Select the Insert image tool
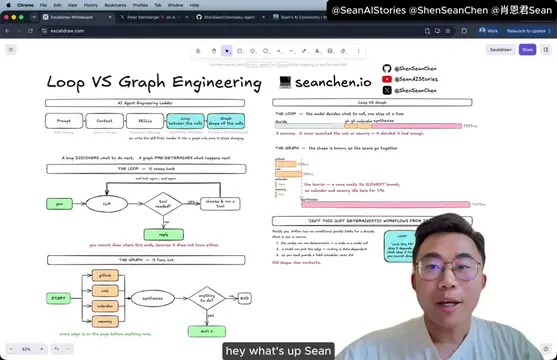Image resolution: width=557 pixels, height=360 pixels. point(330,51)
